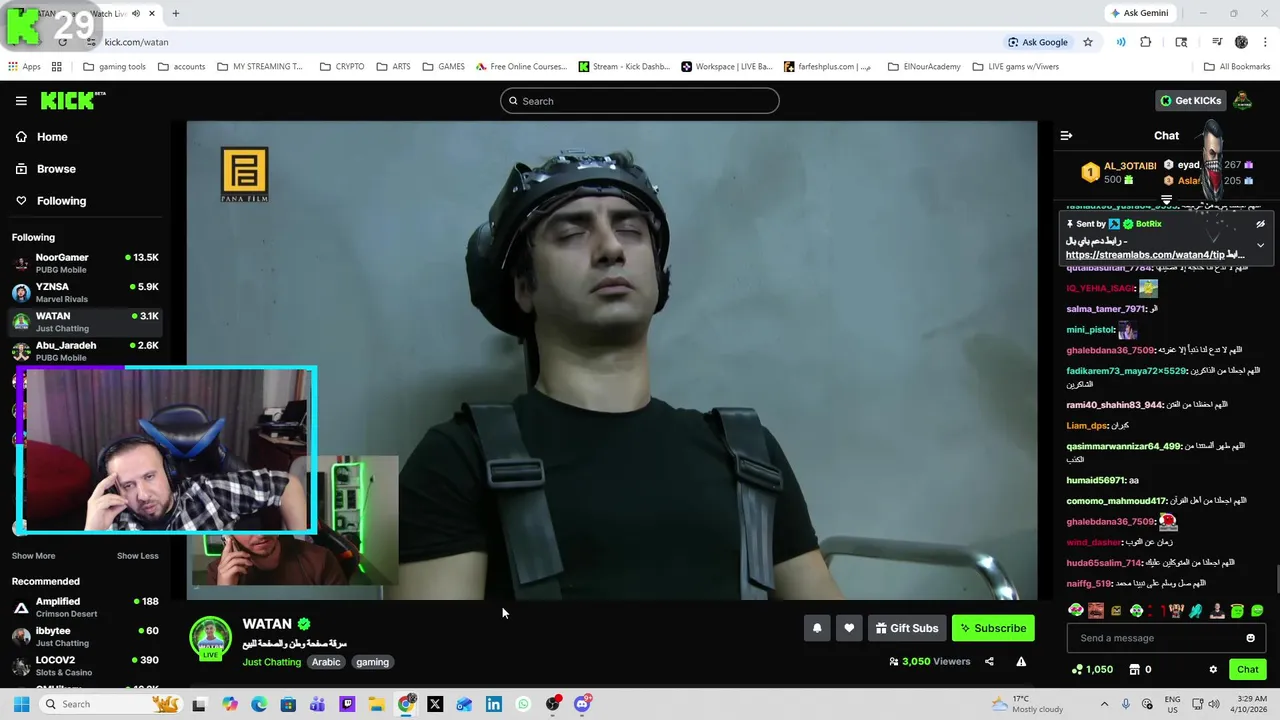Open the gaming tools bookmark folder
The image size is (1280, 720).
(x=114, y=67)
